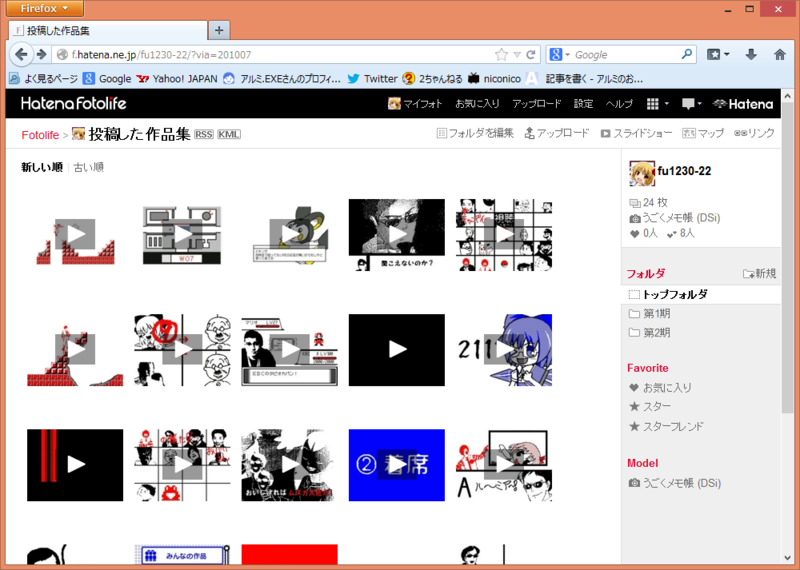The height and width of the screenshot is (570, 800).
Task: Open 設定 in the header
Action: [x=583, y=104]
